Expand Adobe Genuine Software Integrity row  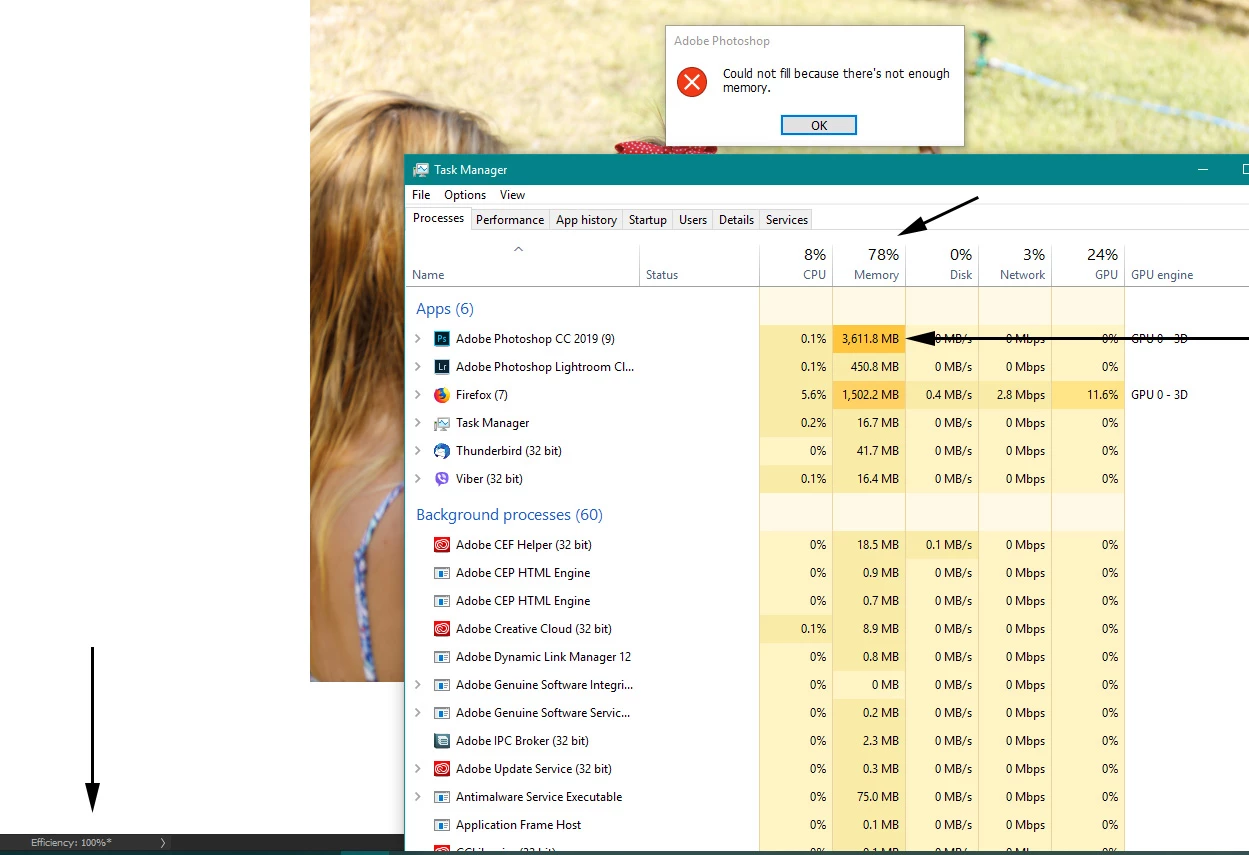pyautogui.click(x=418, y=685)
